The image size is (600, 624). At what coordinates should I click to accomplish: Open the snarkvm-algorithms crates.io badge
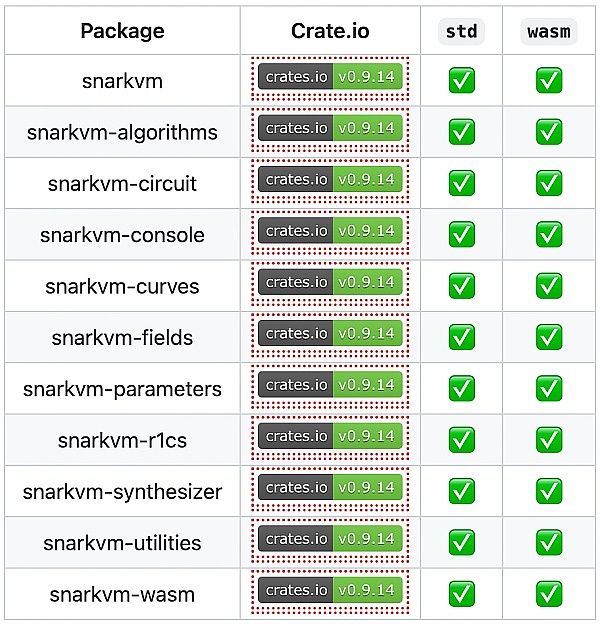pos(330,129)
